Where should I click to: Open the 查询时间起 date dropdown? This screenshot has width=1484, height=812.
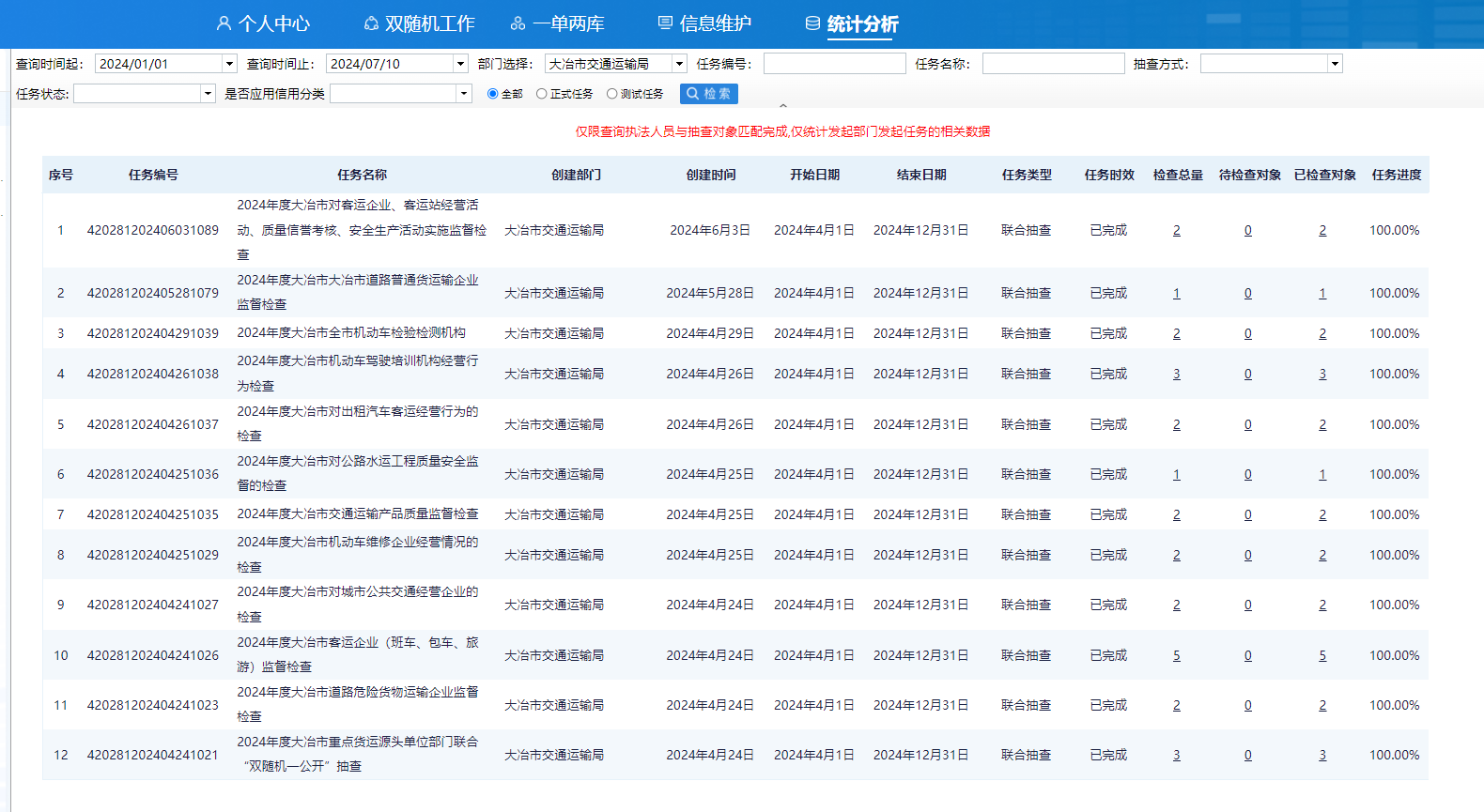[x=228, y=64]
